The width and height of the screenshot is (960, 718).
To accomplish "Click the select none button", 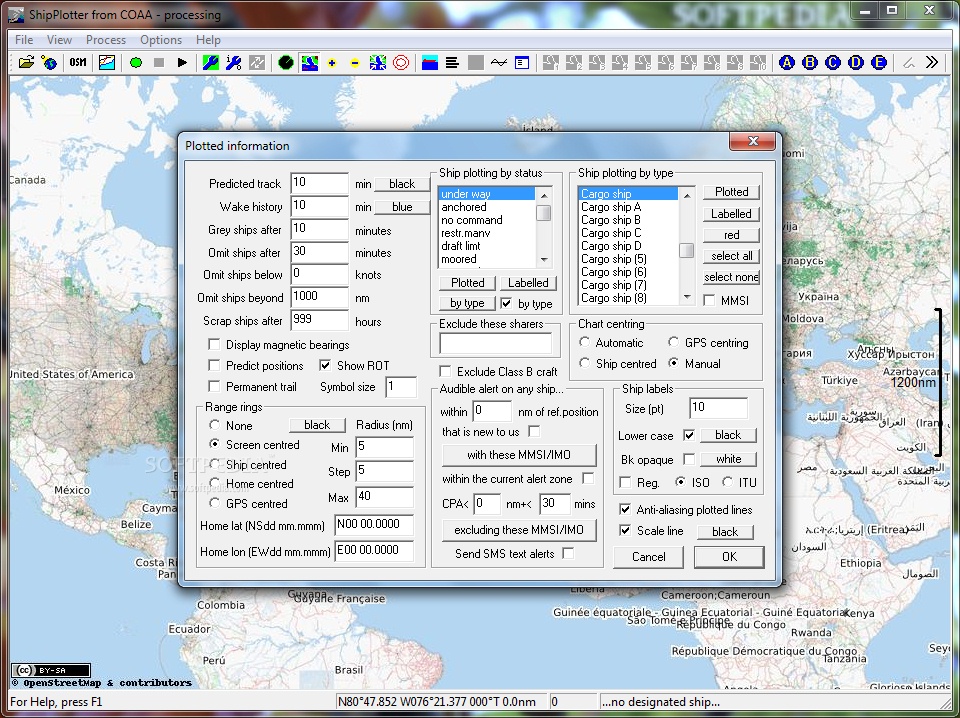I will 732,277.
